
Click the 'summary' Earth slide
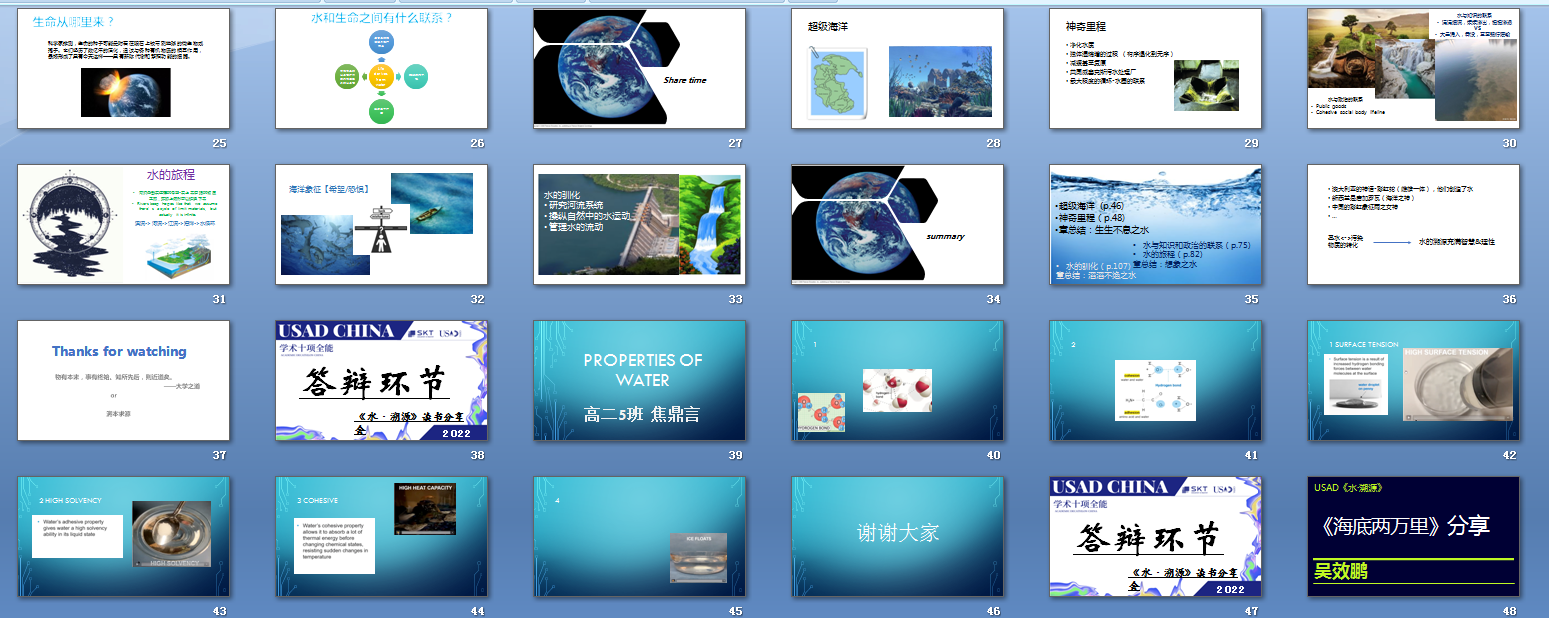(x=898, y=224)
